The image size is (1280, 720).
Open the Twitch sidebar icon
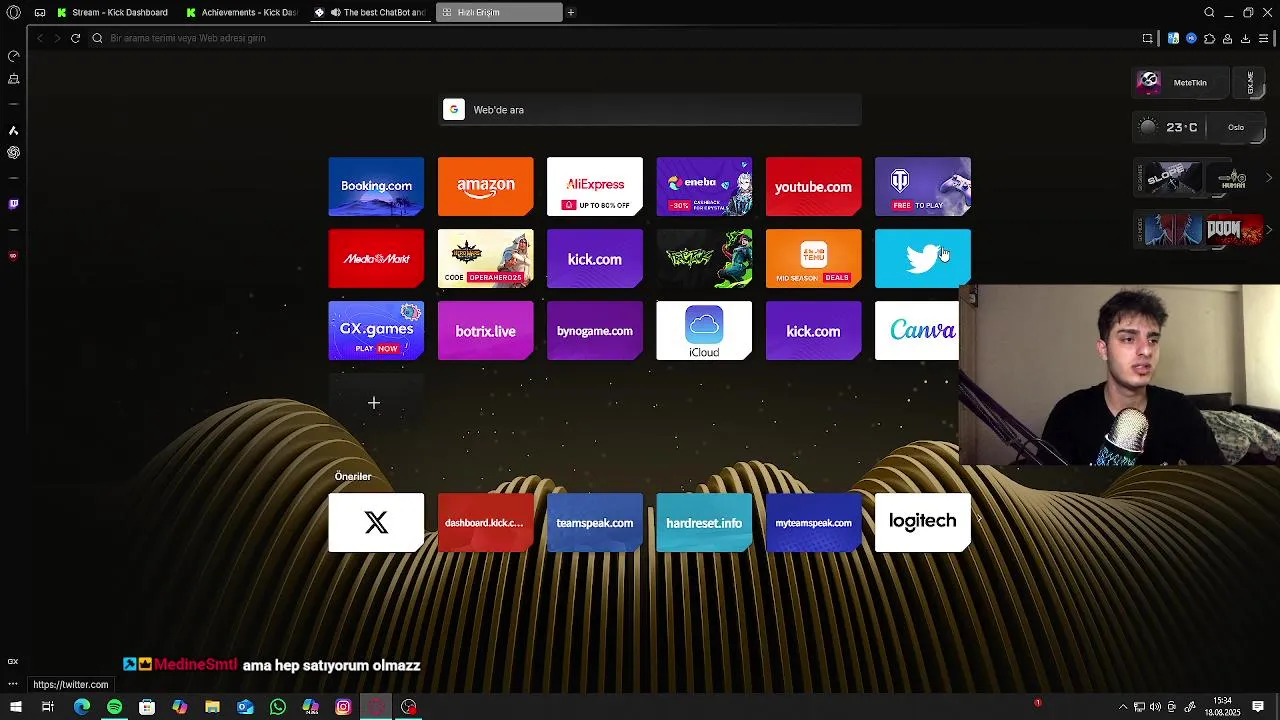pos(14,204)
